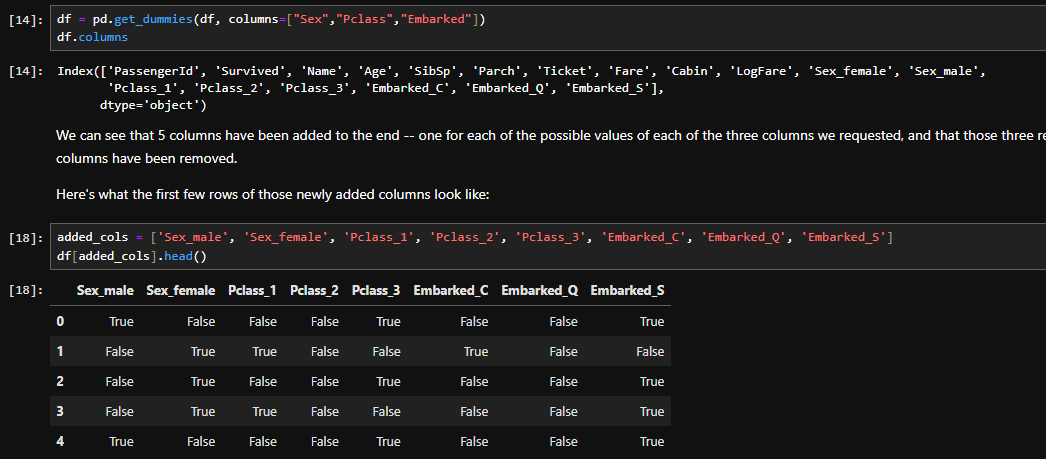This screenshot has height=459, width=1046.
Task: Select the Embarked_Q table column header
Action: pyautogui.click(x=539, y=291)
